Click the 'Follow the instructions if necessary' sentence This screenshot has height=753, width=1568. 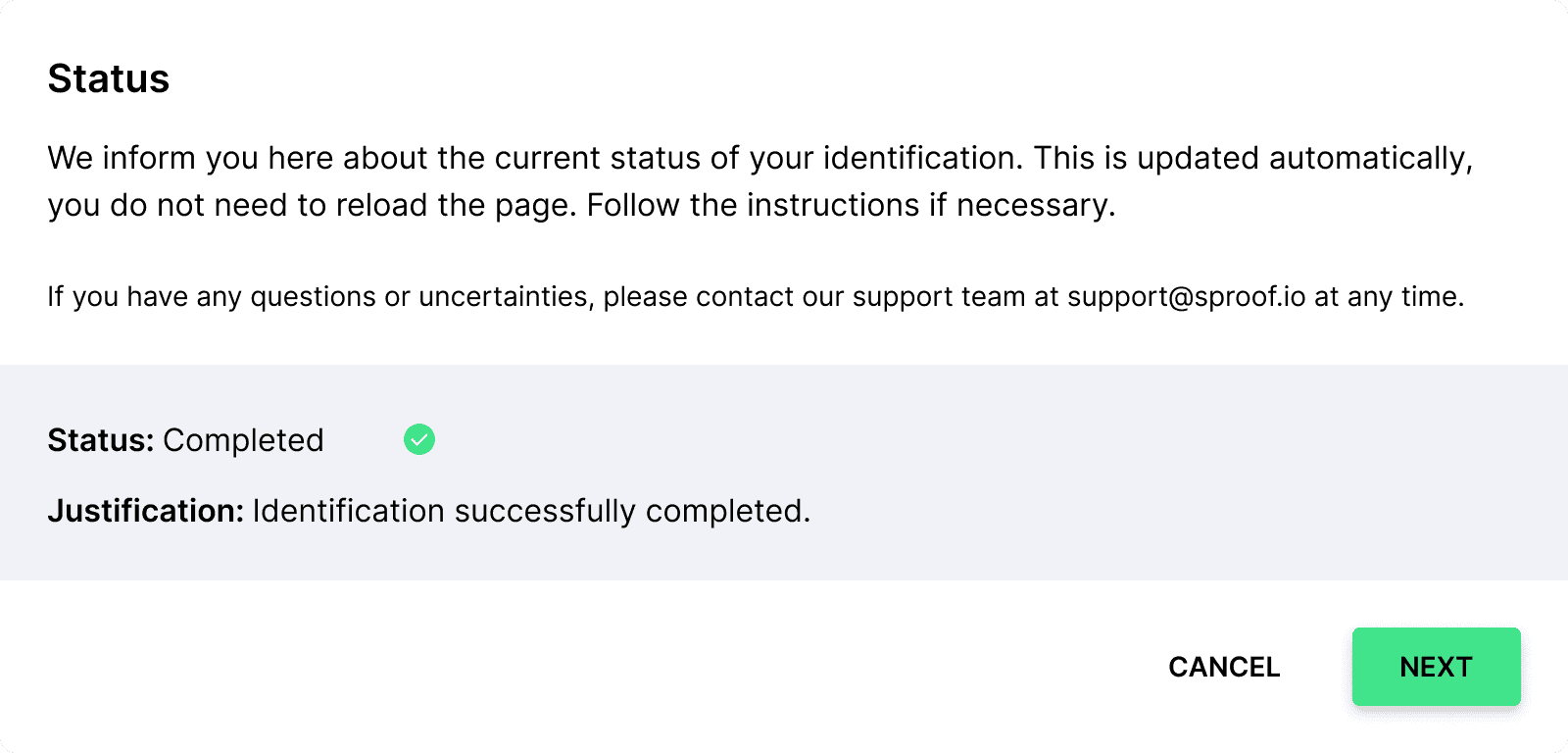pyautogui.click(x=851, y=205)
